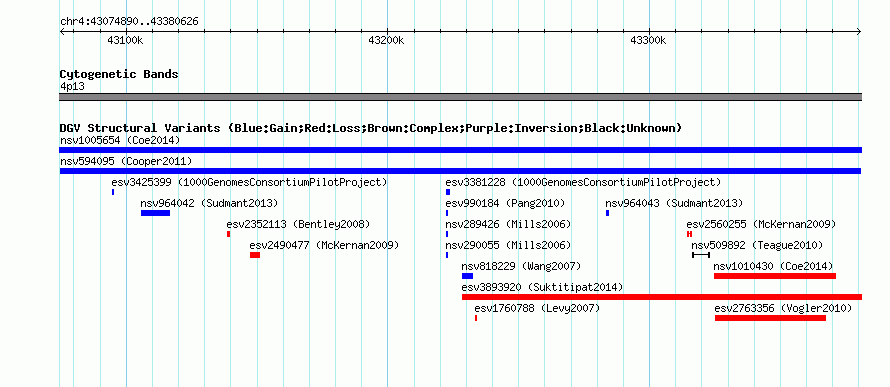Select the red bar under nsv1010430
The height and width of the screenshot is (387, 890).
(775, 276)
